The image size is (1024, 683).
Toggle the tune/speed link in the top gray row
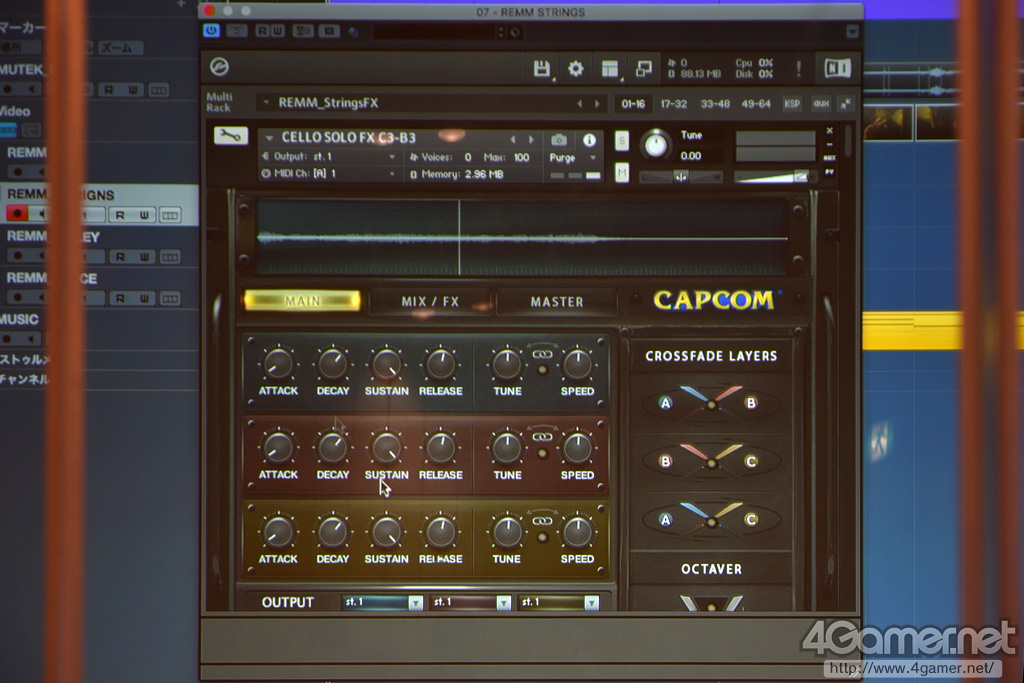(542, 355)
